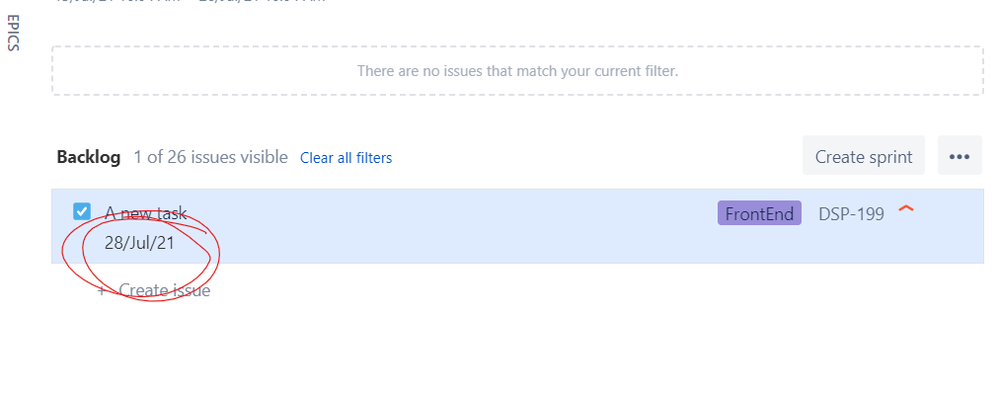
Task: Click the no-matching-issues message in the empty sprint
Action: pyautogui.click(x=517, y=71)
